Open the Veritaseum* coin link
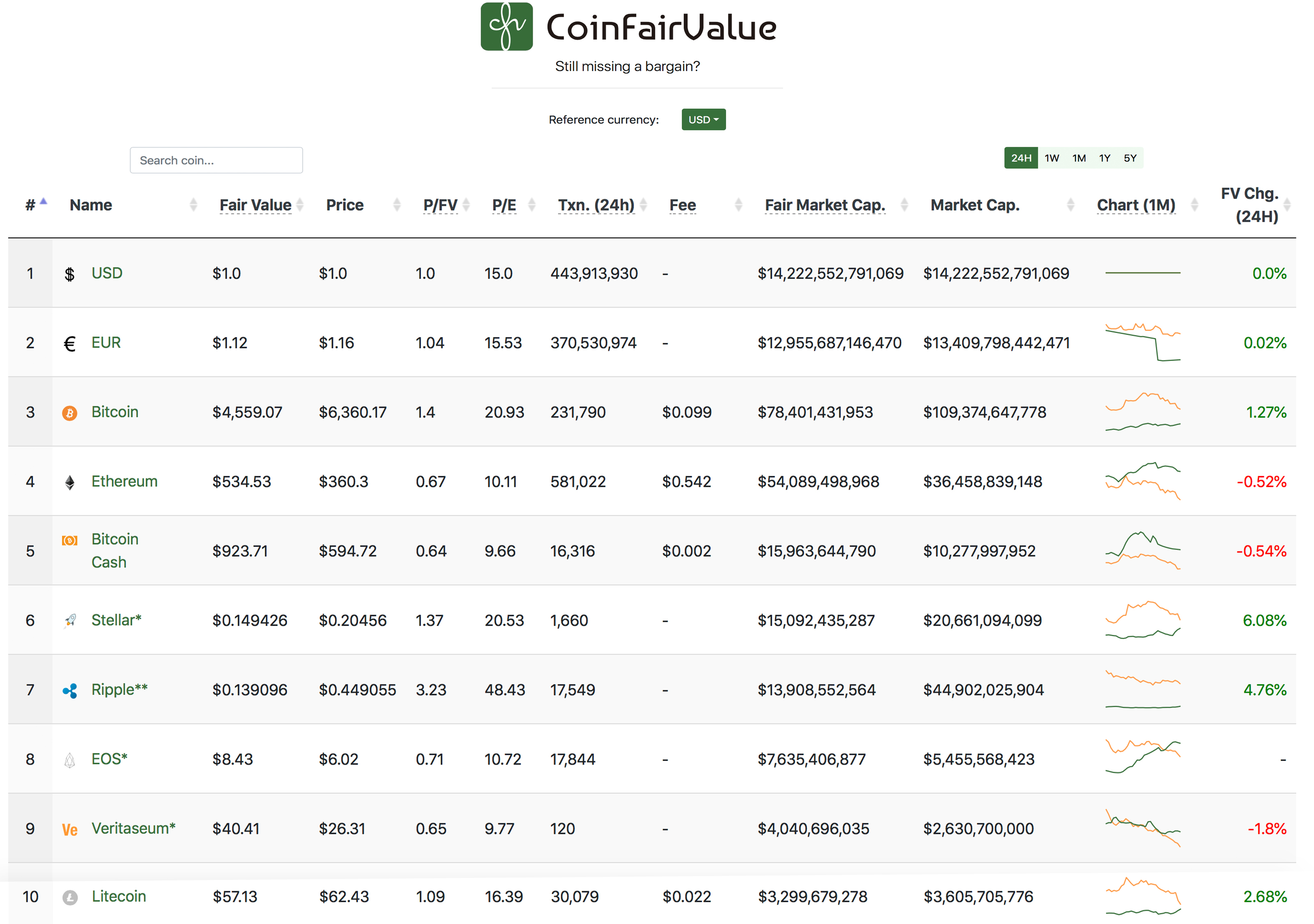Viewport: 1314px width, 924px height. (133, 828)
